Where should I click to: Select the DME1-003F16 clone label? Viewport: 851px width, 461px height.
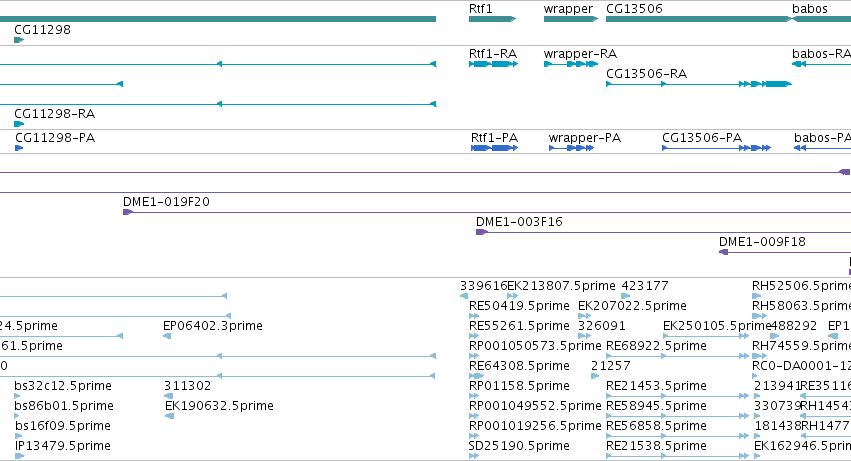click(519, 222)
